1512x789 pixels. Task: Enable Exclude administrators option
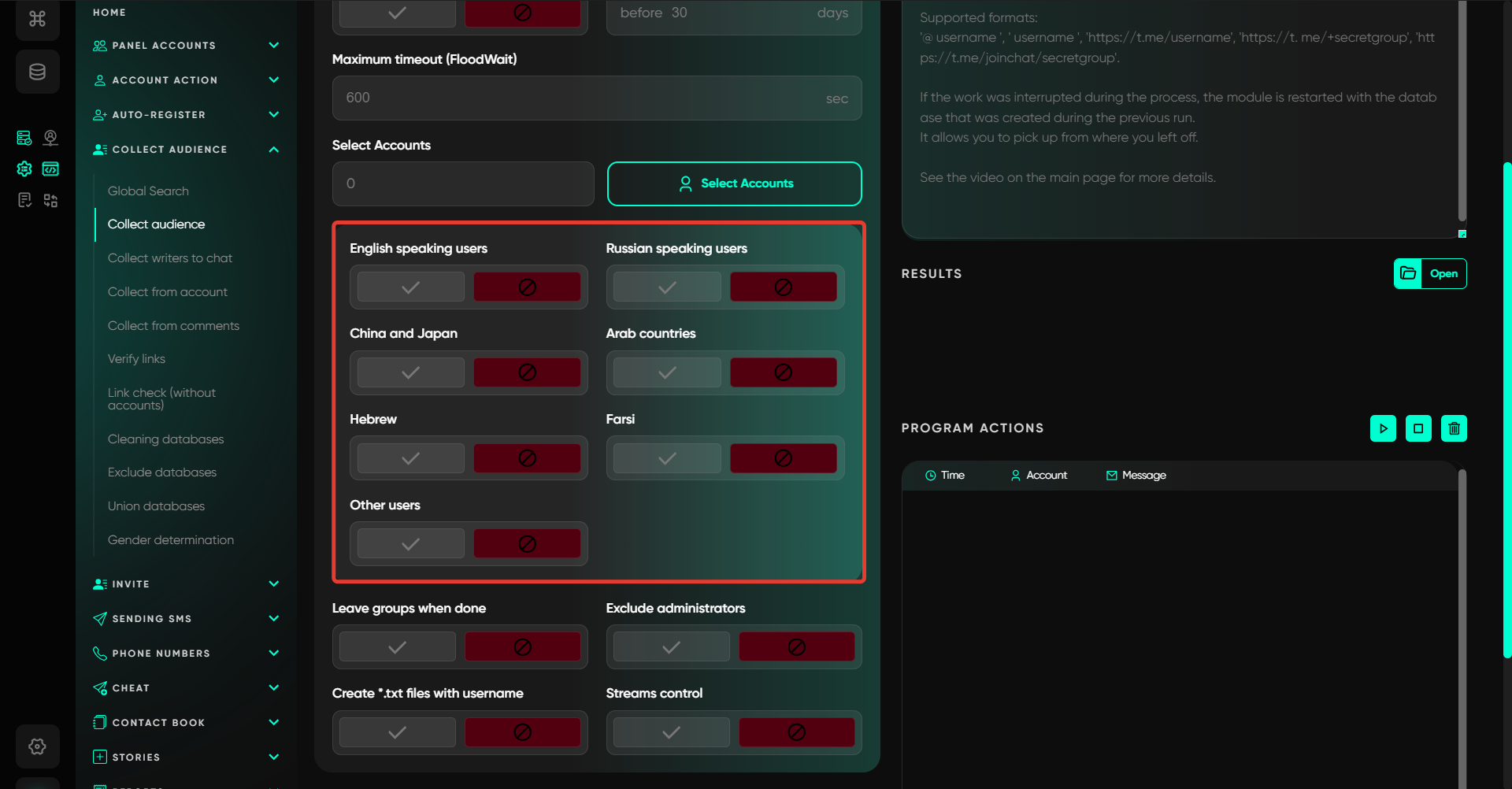click(671, 647)
